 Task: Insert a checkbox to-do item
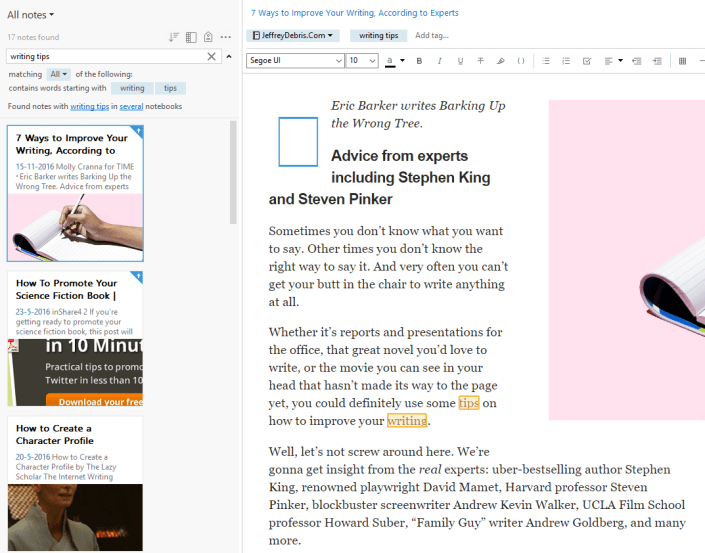587,61
